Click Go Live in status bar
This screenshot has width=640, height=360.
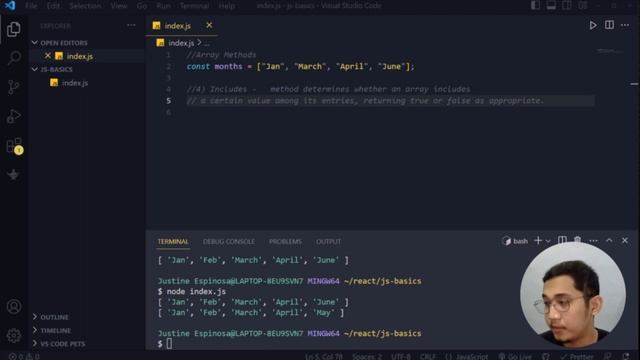(515, 356)
